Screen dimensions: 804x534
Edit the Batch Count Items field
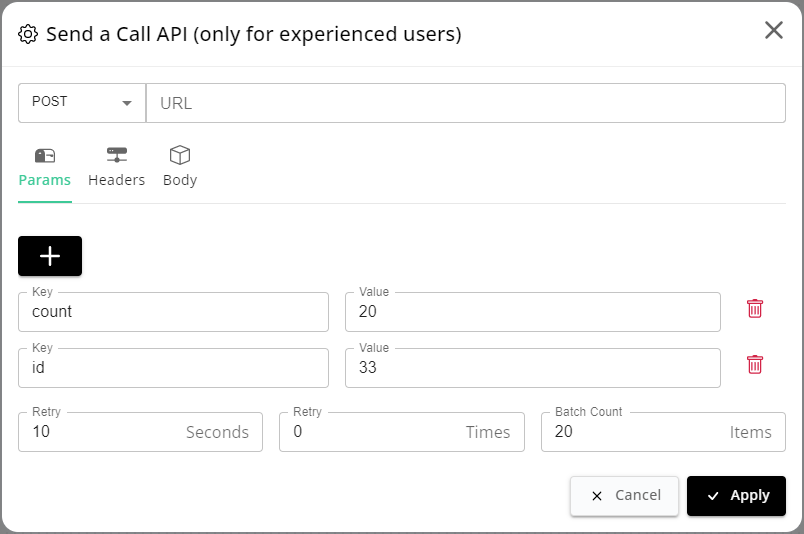tap(663, 432)
